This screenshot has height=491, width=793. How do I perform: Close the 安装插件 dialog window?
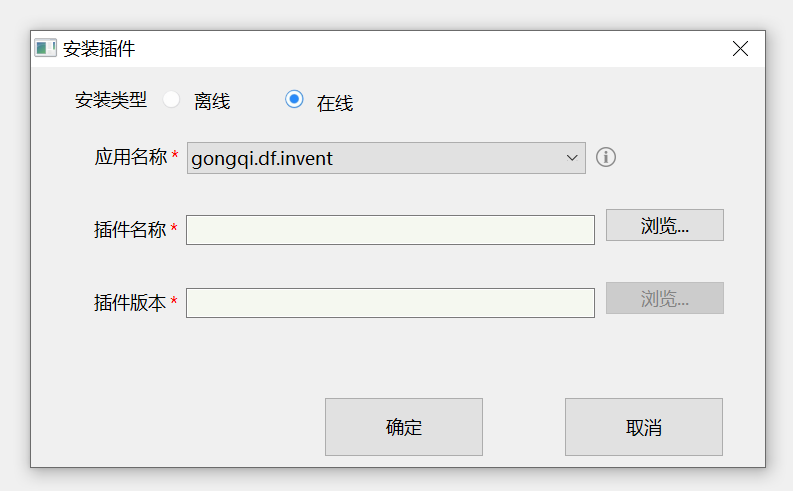click(740, 48)
